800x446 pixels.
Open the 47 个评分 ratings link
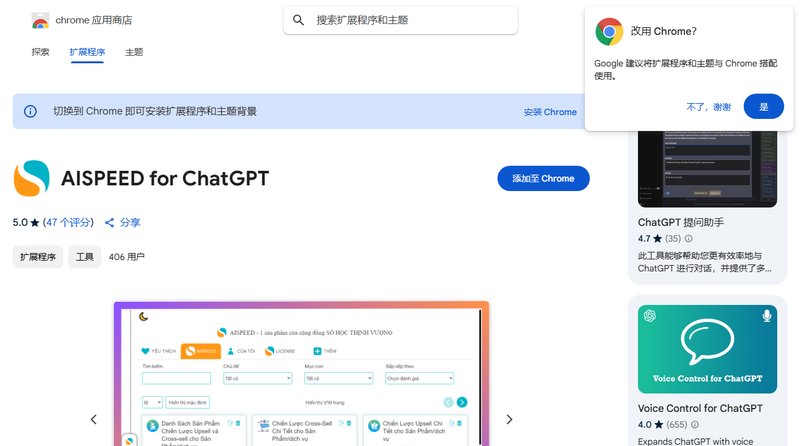tap(68, 222)
